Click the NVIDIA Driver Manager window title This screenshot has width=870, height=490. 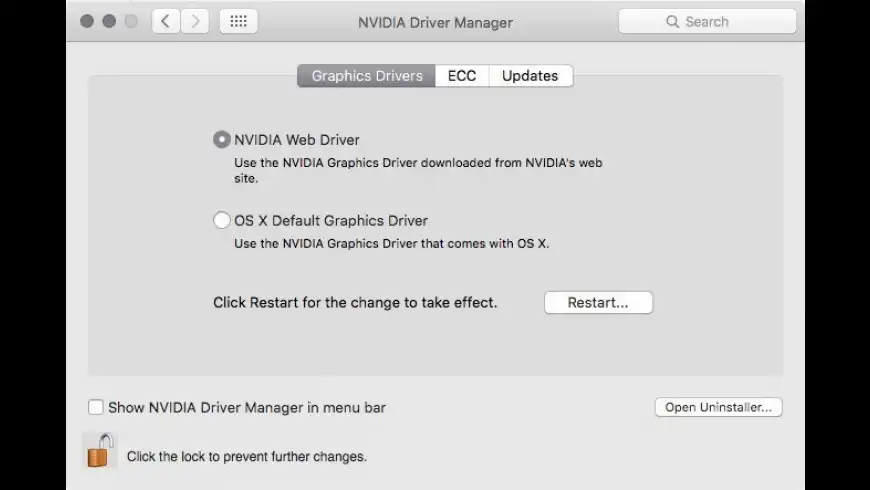[435, 22]
